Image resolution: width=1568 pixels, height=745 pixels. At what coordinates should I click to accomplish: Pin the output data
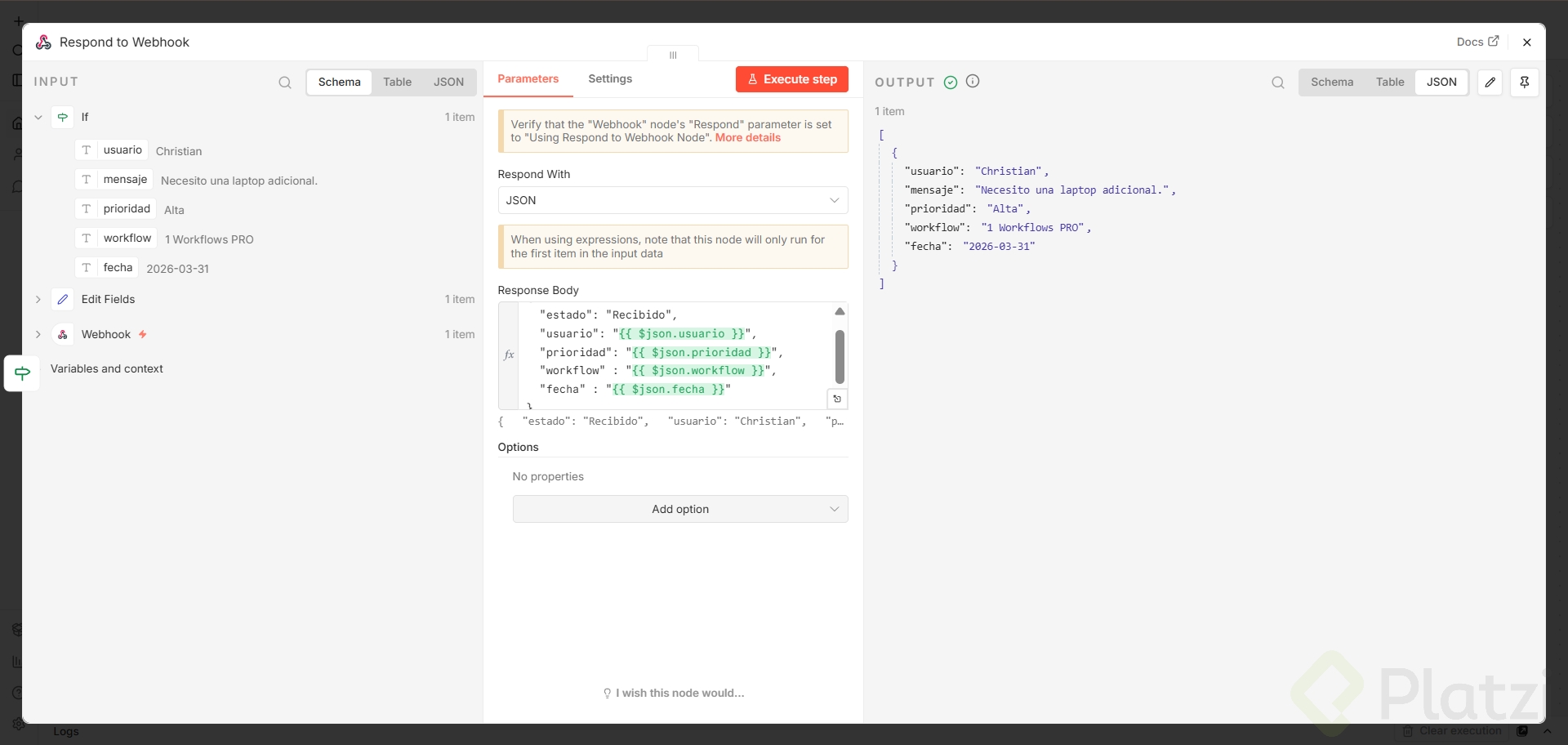(1525, 83)
